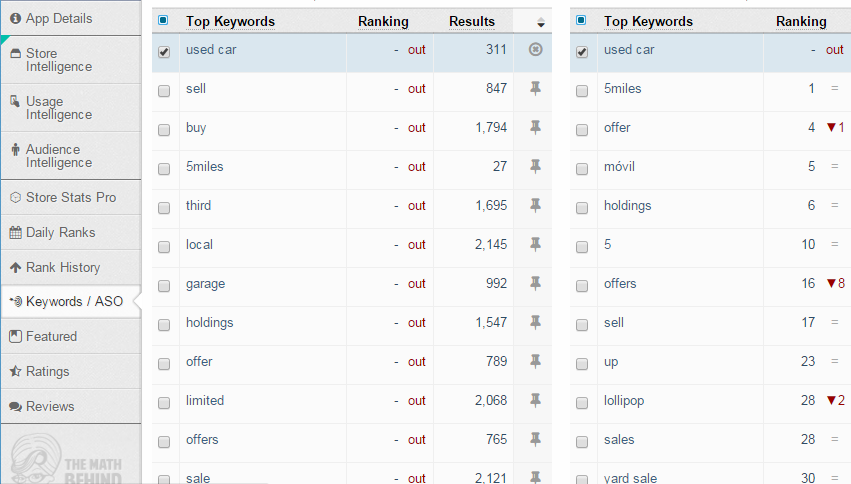The image size is (851, 484).
Task: Remove 'used car' with the circled x icon
Action: point(535,49)
